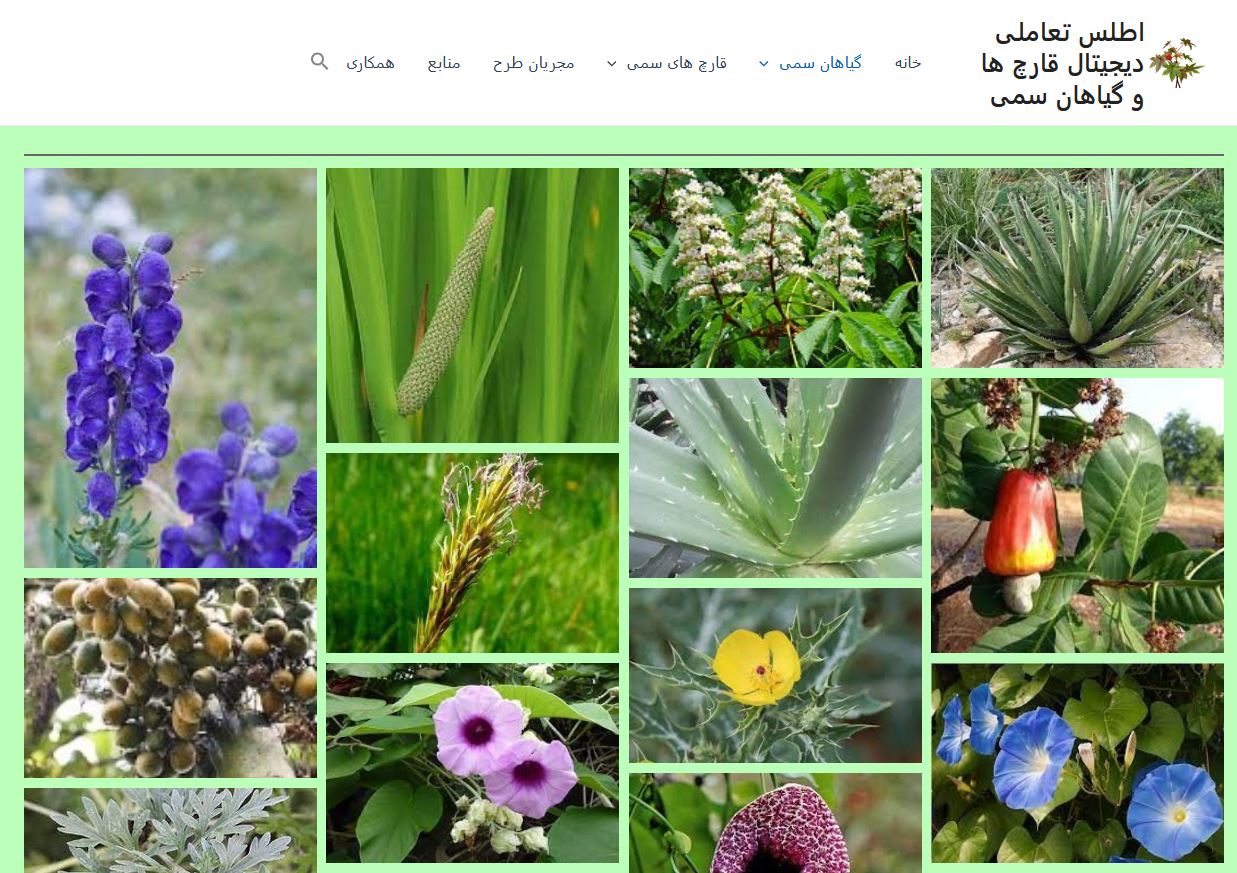This screenshot has width=1237, height=873.
Task: Open the brown seed cluster thumbnail
Action: click(170, 678)
